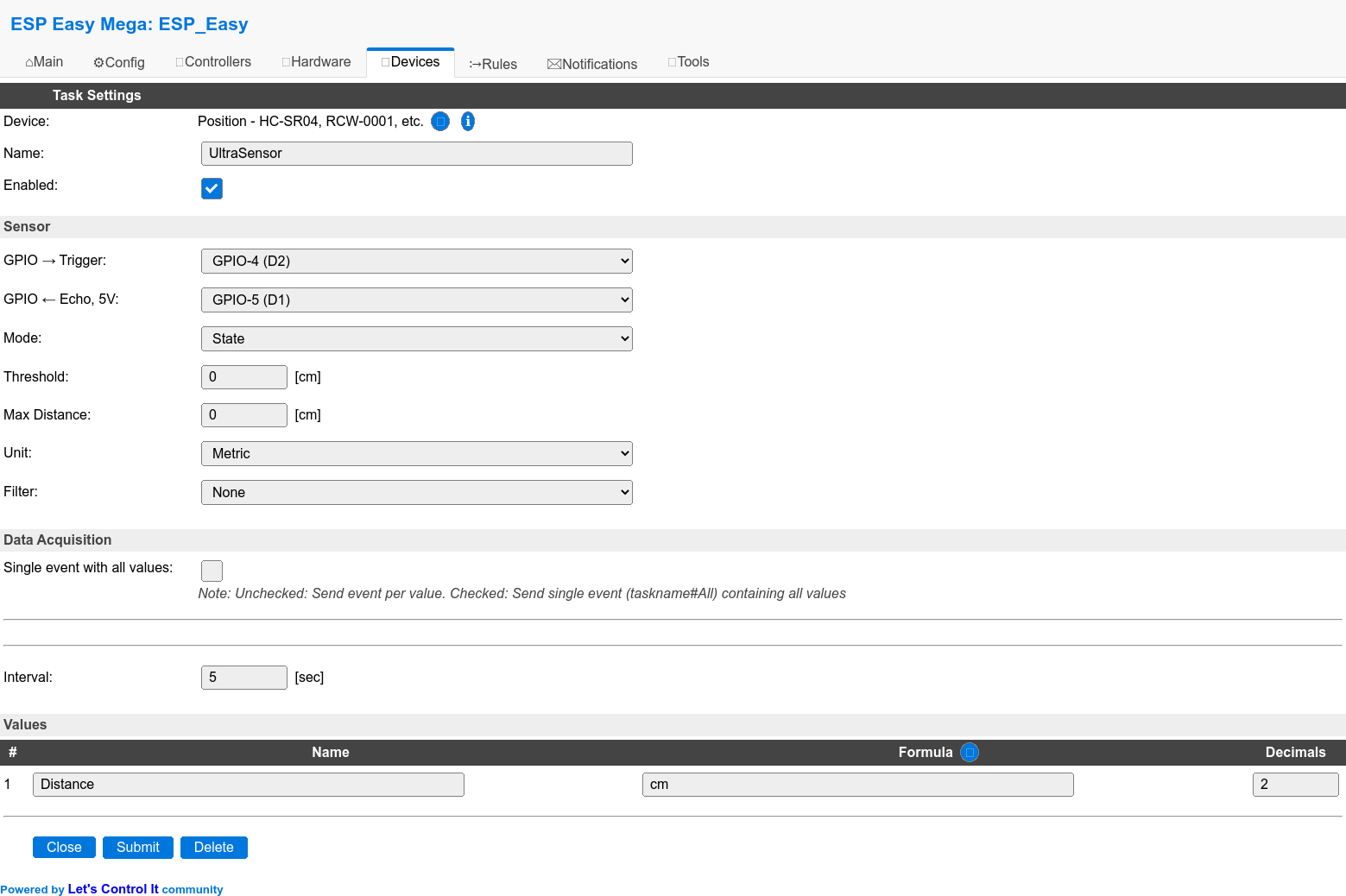Focus the Max Distance input field
Image resolution: width=1346 pixels, height=896 pixels.
point(244,415)
